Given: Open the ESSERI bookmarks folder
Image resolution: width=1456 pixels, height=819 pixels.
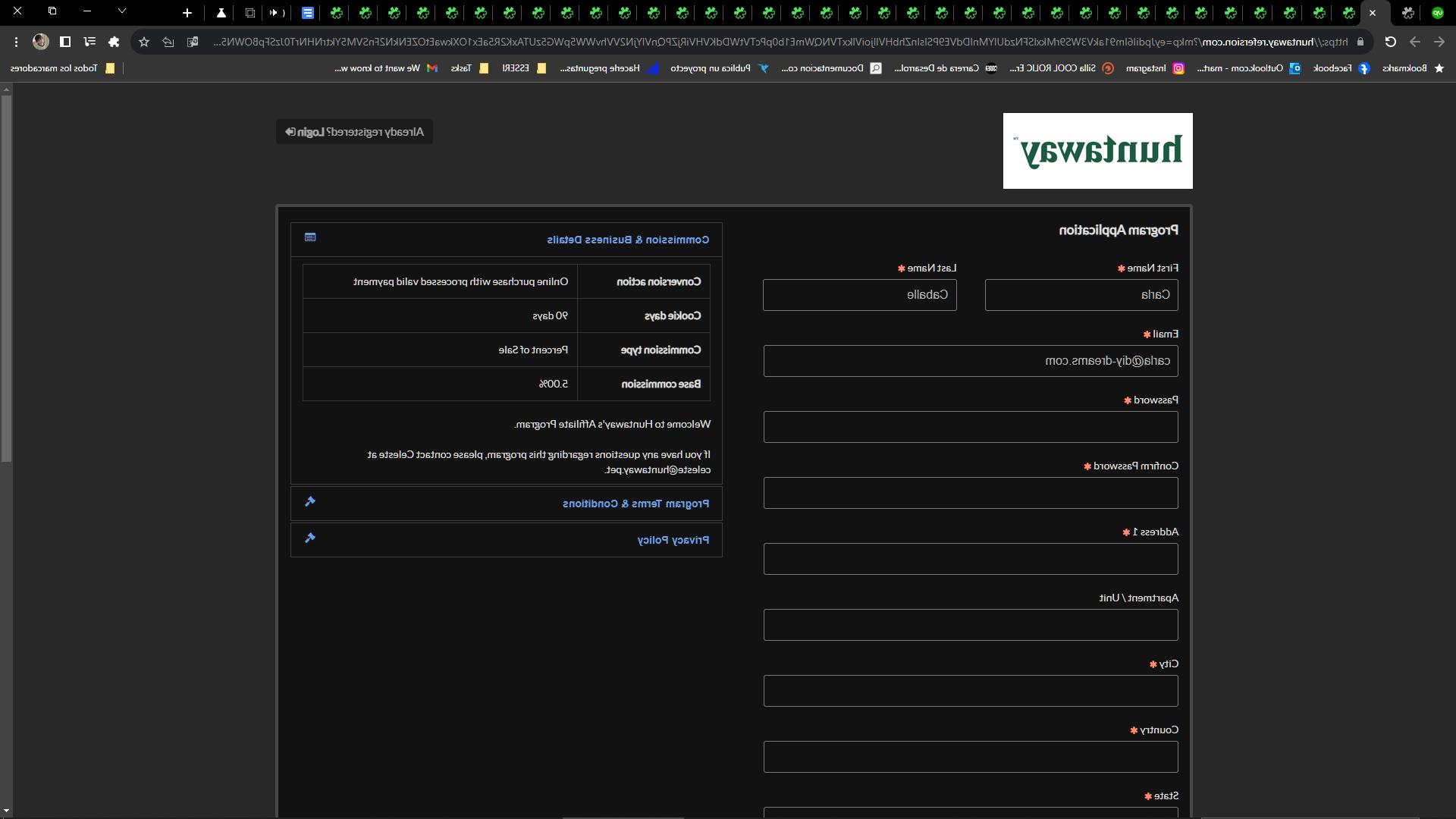Looking at the screenshot, I should point(524,68).
